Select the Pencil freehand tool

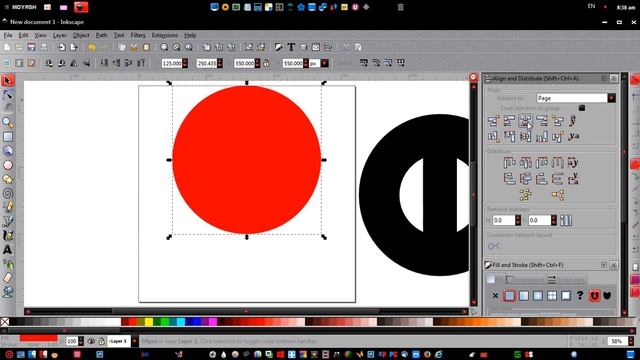click(x=8, y=207)
